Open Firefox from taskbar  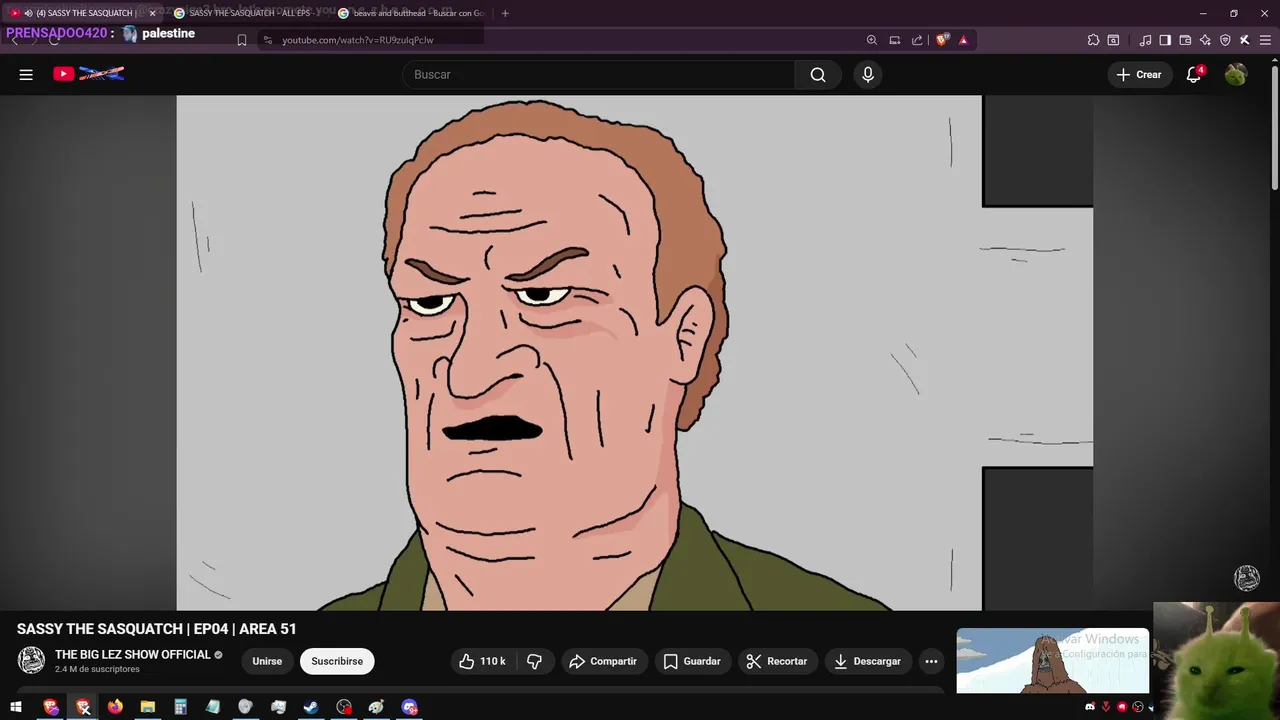pos(115,707)
